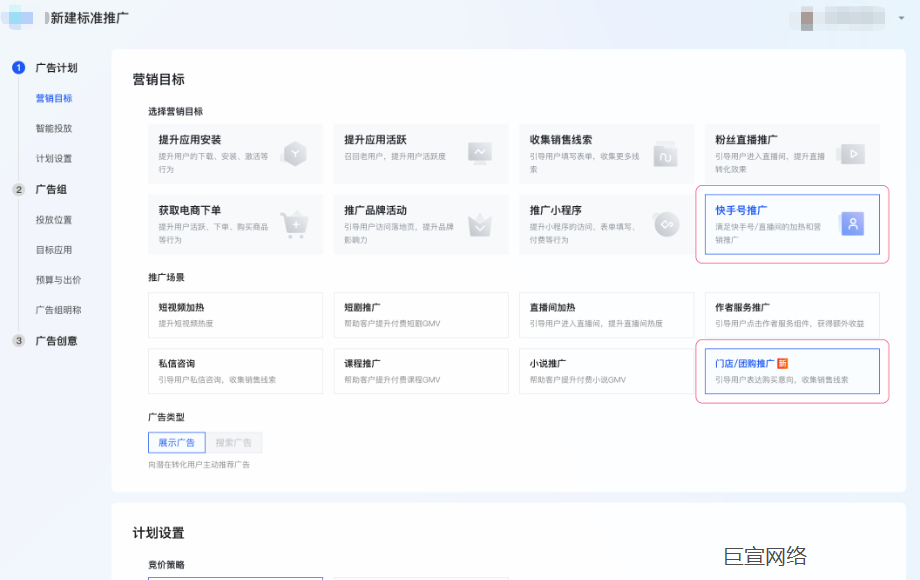Switch ad type to 搜索广告
This screenshot has width=920, height=580.
tap(234, 443)
